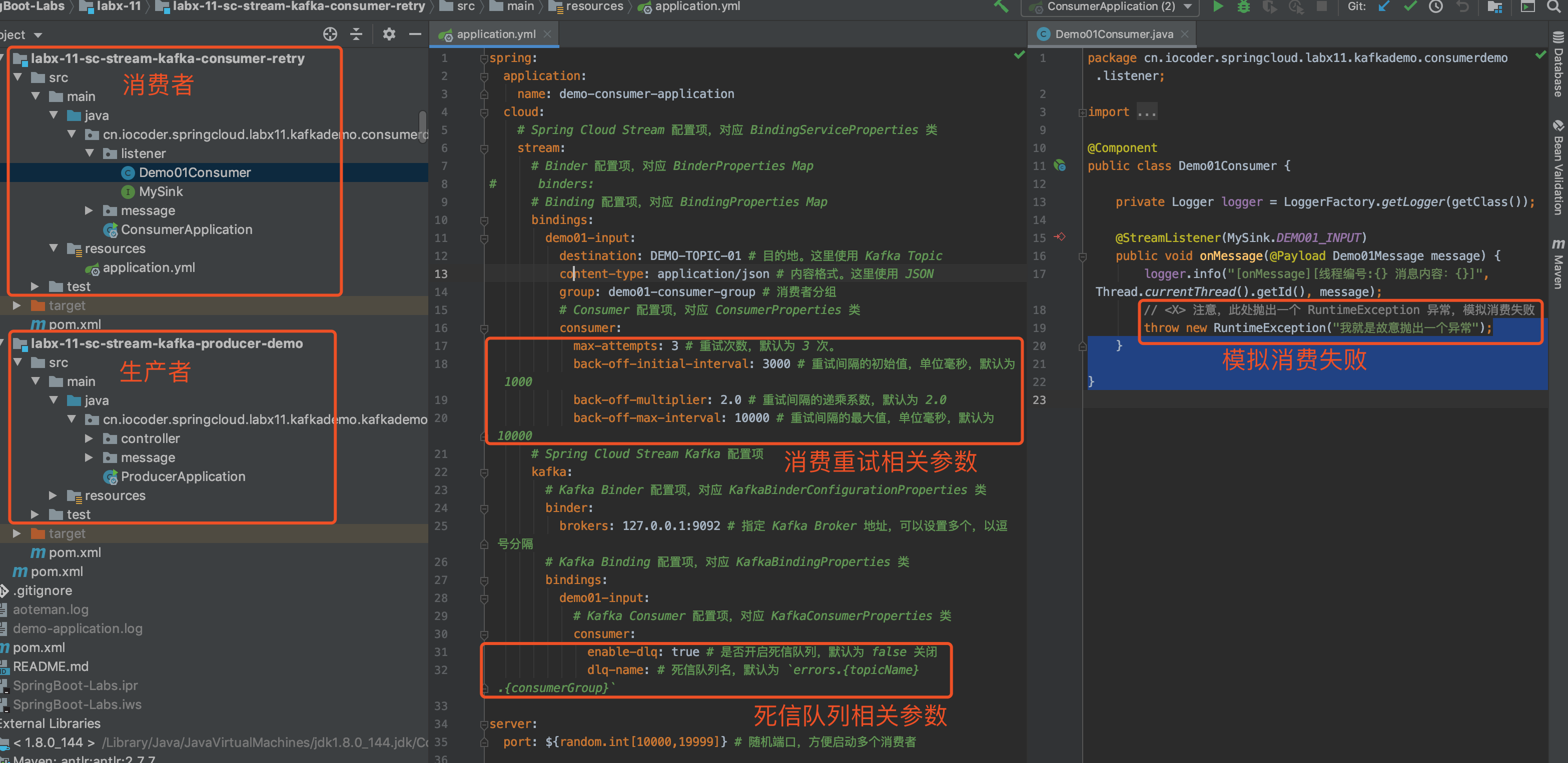The height and width of the screenshot is (763, 1568).
Task: Select the MySink interface in the project tree
Action: 160,191
